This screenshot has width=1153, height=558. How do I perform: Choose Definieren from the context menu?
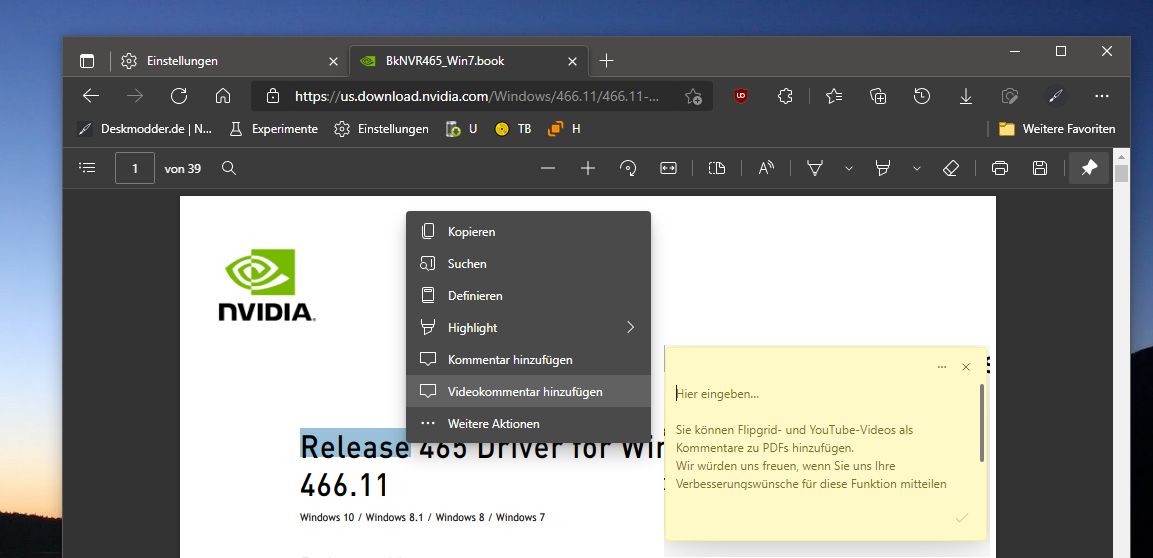coord(528,296)
